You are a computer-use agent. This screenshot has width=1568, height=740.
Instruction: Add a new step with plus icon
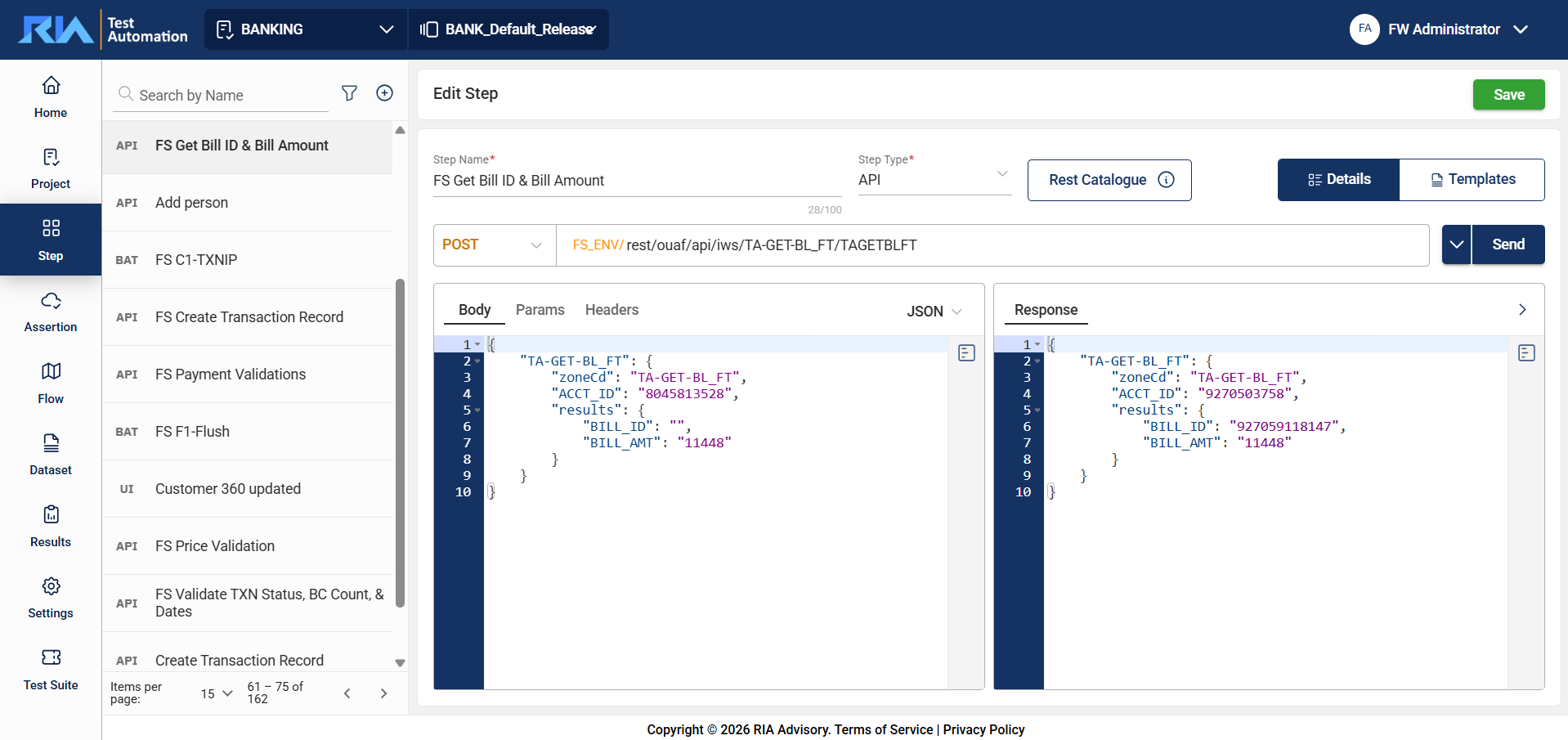(384, 93)
